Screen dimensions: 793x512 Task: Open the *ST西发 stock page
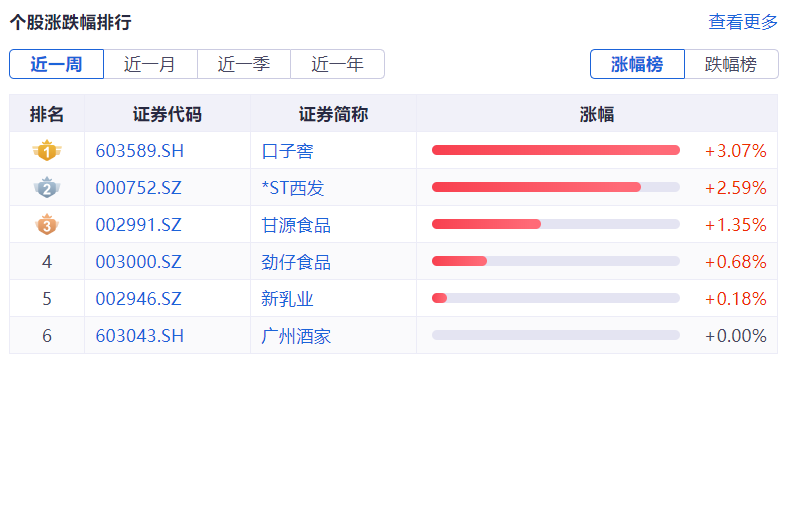coord(293,188)
